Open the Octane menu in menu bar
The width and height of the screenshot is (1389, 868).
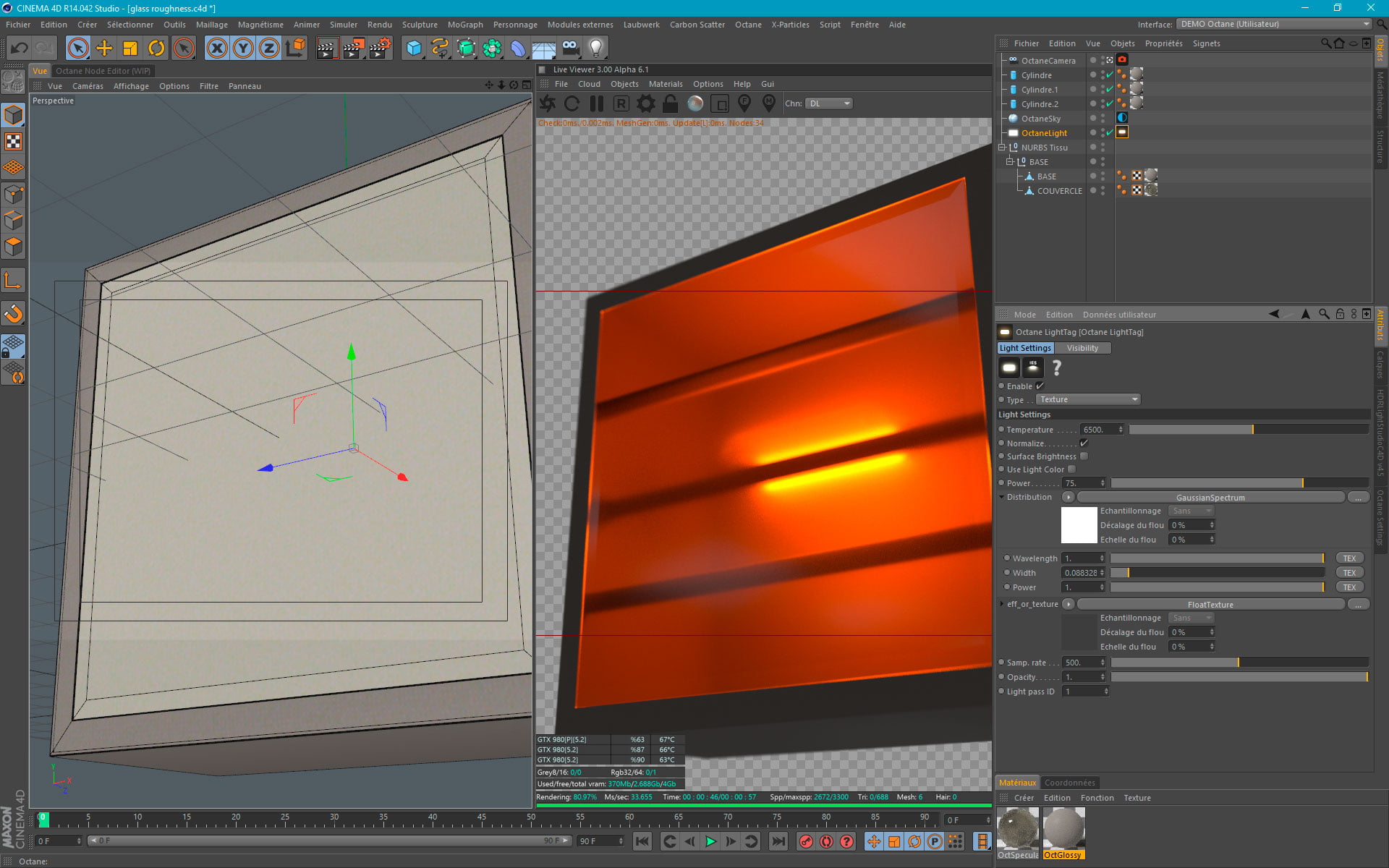(x=748, y=25)
